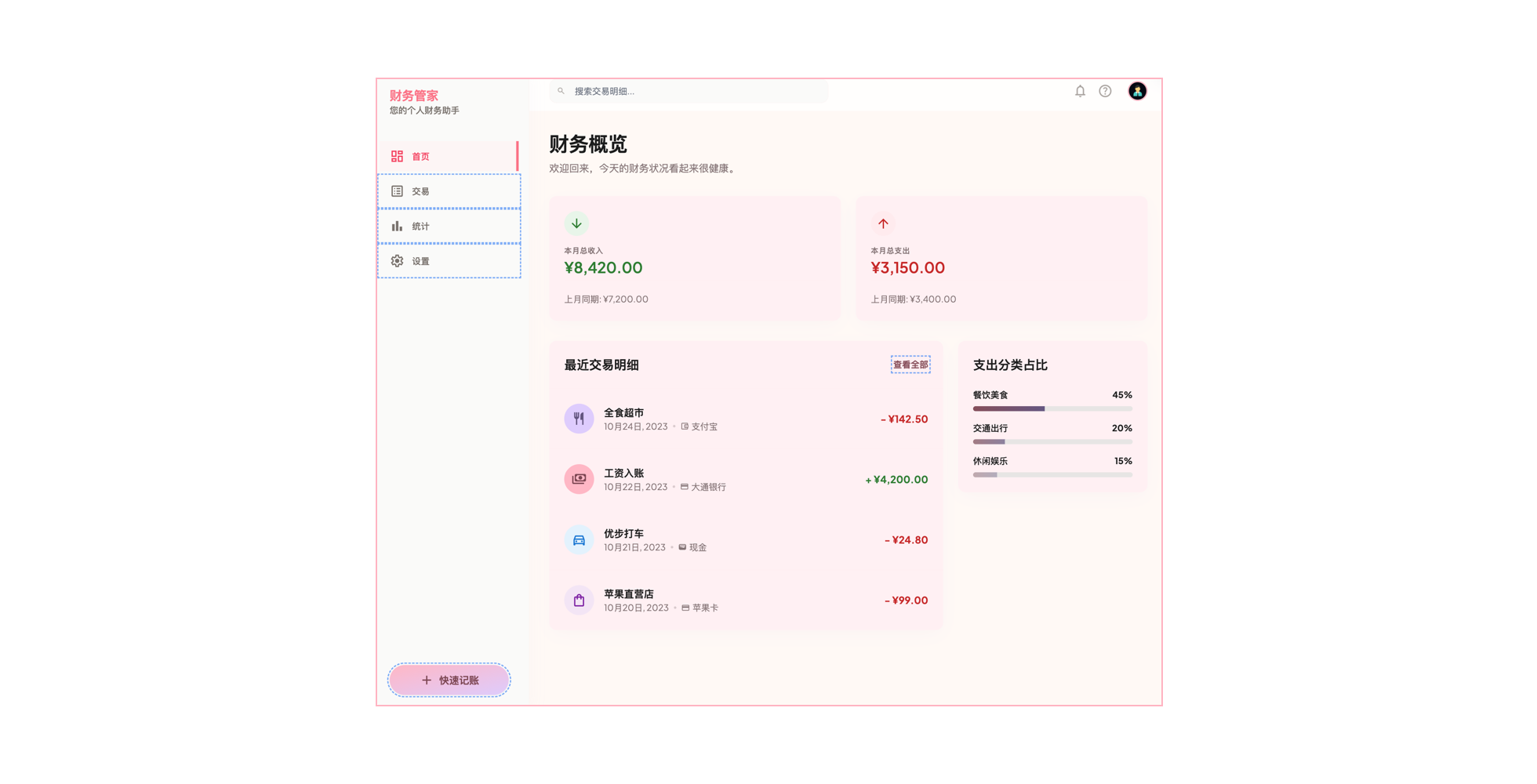The width and height of the screenshot is (1537, 784).
Task: Select the 财务管家 logo title
Action: click(x=414, y=96)
